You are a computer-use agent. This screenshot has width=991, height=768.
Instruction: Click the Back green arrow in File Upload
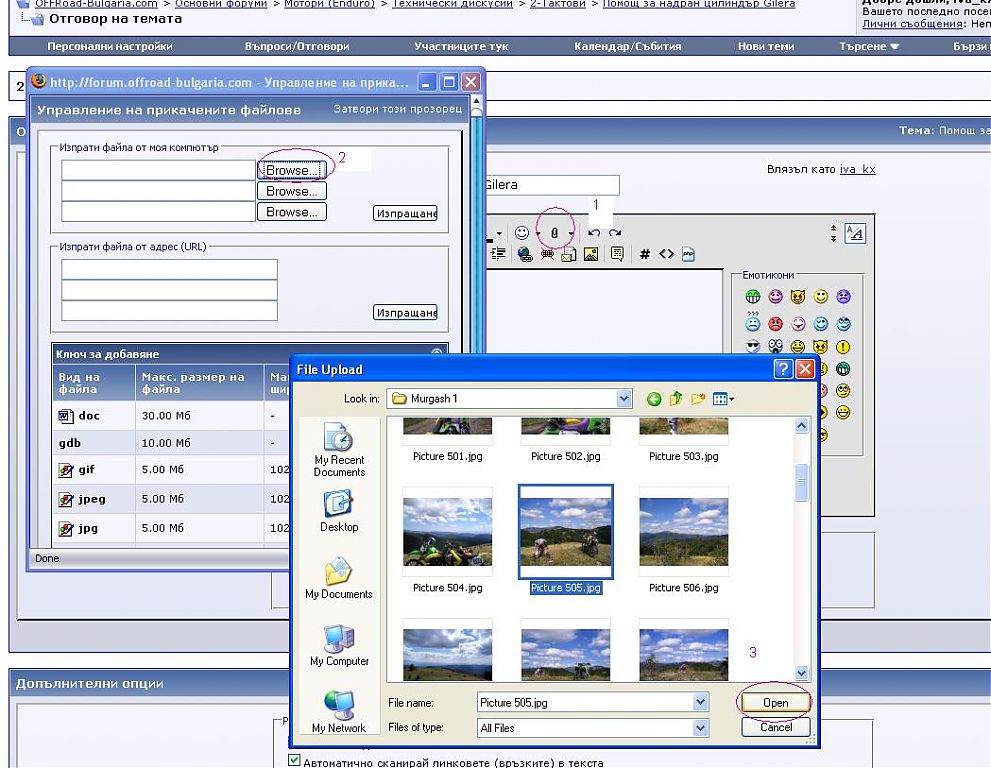tap(654, 399)
